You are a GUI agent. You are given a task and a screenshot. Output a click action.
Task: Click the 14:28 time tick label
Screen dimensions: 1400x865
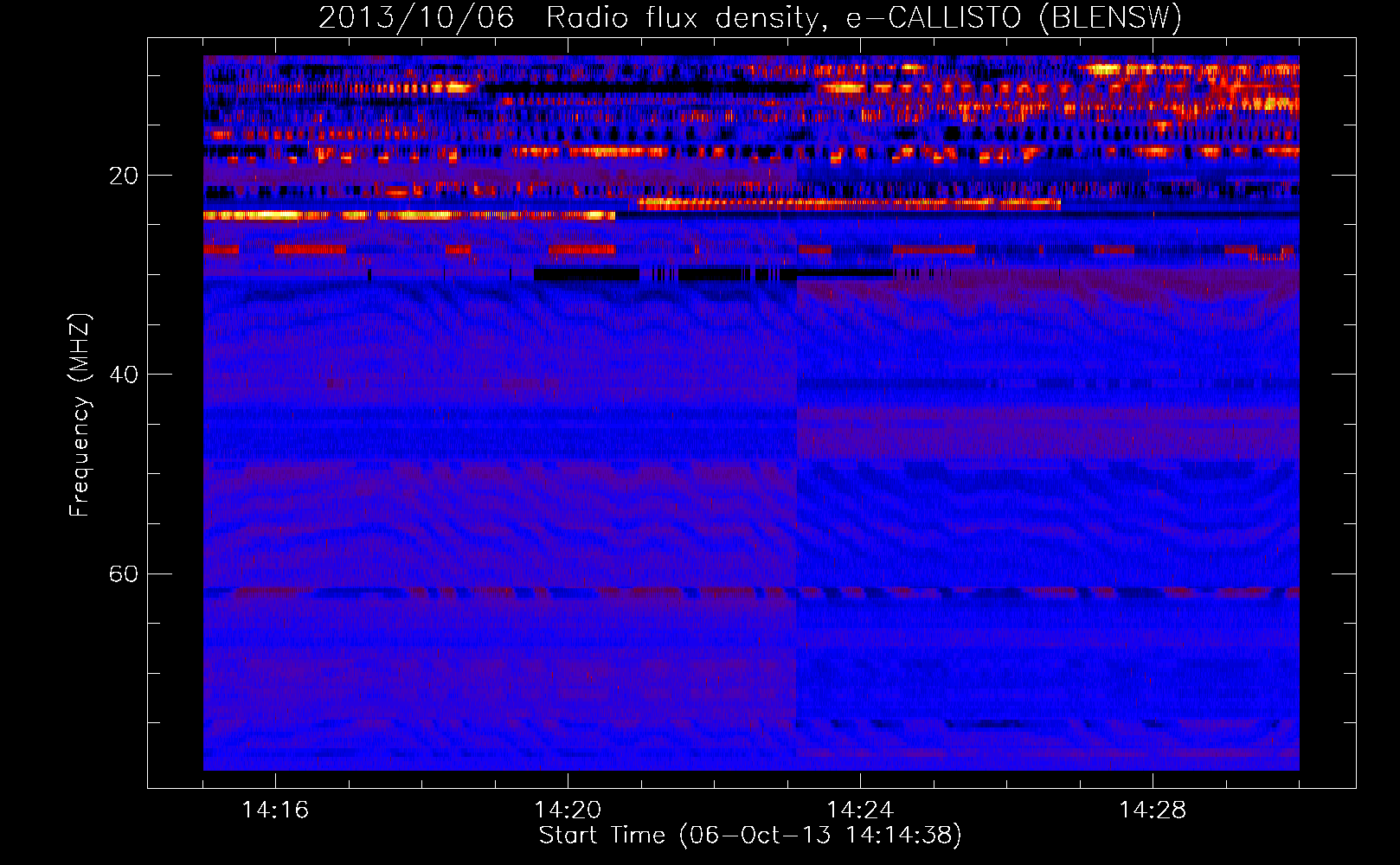tap(1153, 811)
